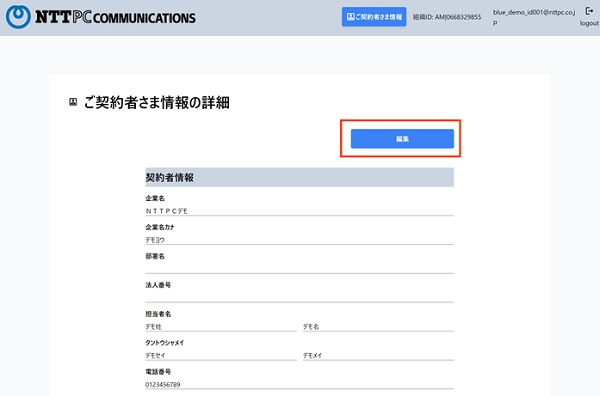600x396 pixels.
Task: Click the タントウシャメイ field デモセイ
Action: (x=220, y=355)
